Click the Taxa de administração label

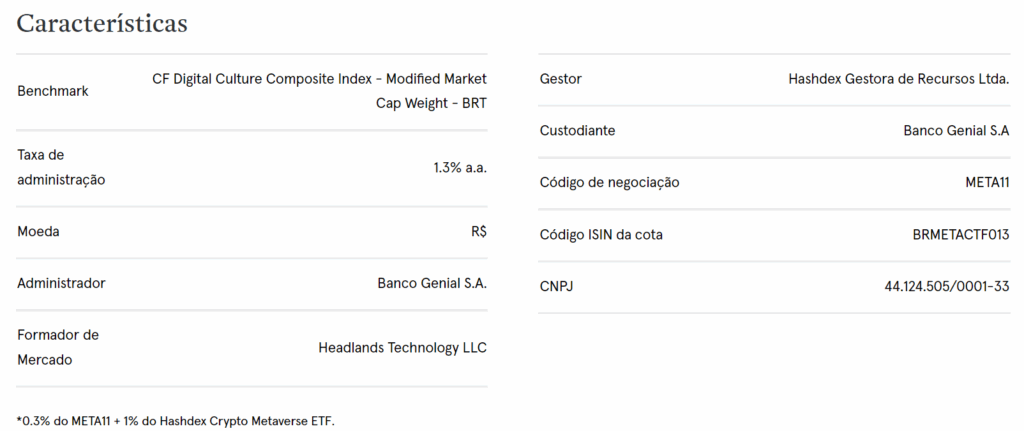pos(61,167)
